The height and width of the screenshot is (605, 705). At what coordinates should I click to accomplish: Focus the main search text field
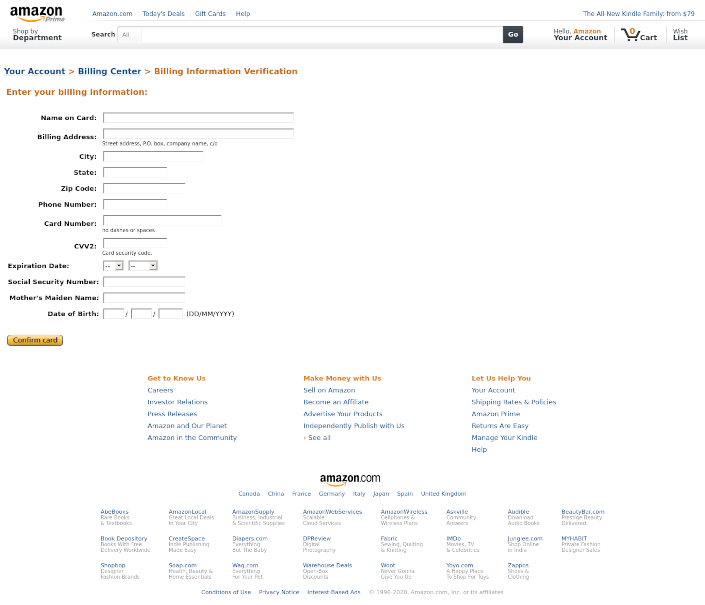[320, 34]
